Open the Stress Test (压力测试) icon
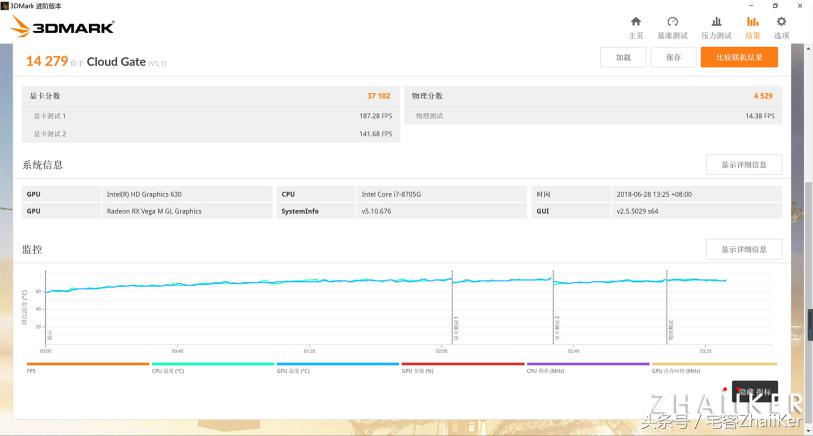This screenshot has width=813, height=436. pyautogui.click(x=716, y=26)
